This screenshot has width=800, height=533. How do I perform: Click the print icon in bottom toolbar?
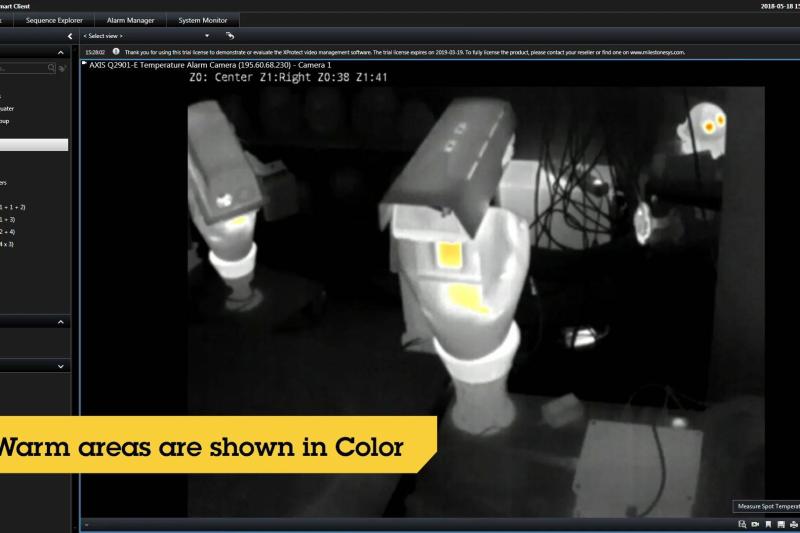tap(793, 524)
